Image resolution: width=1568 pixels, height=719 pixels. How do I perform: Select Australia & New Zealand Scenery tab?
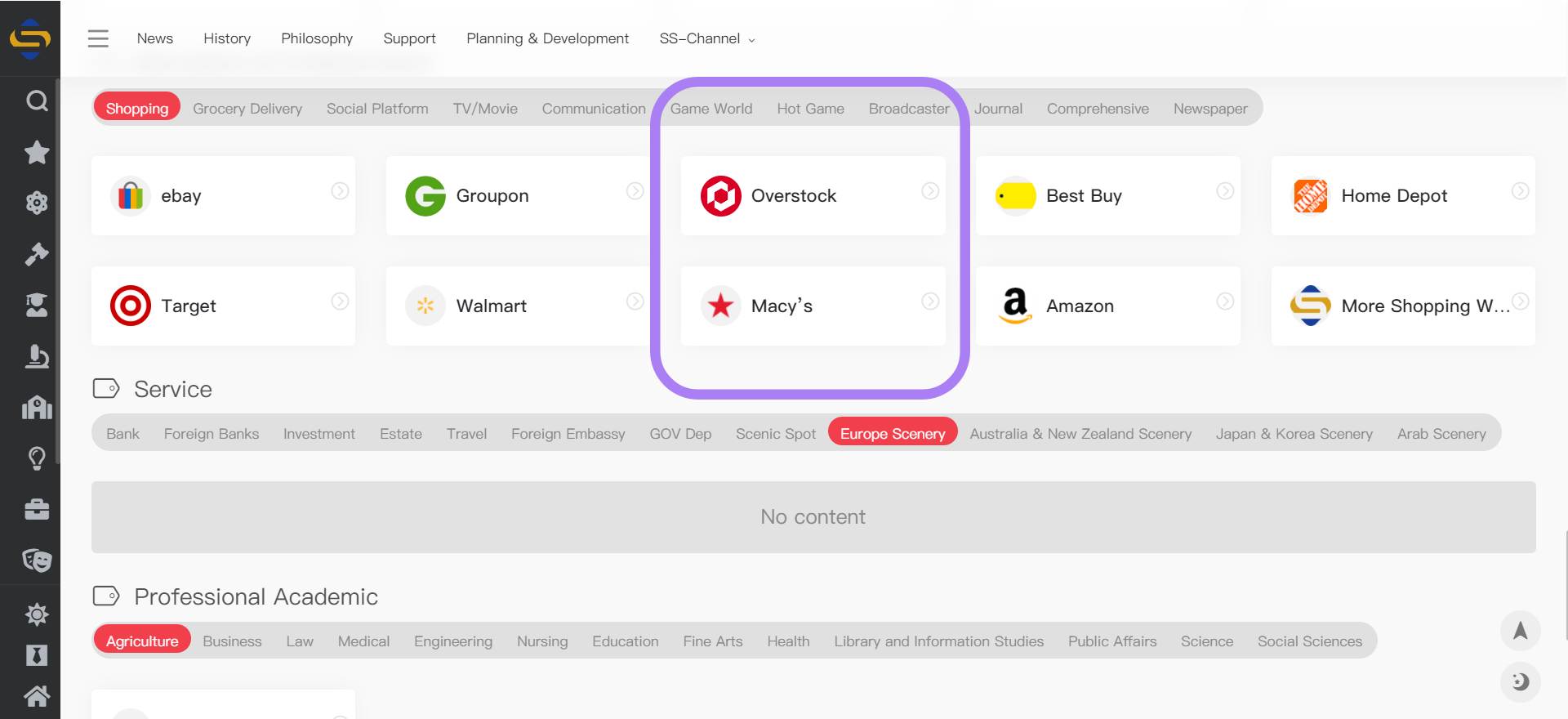pyautogui.click(x=1080, y=434)
